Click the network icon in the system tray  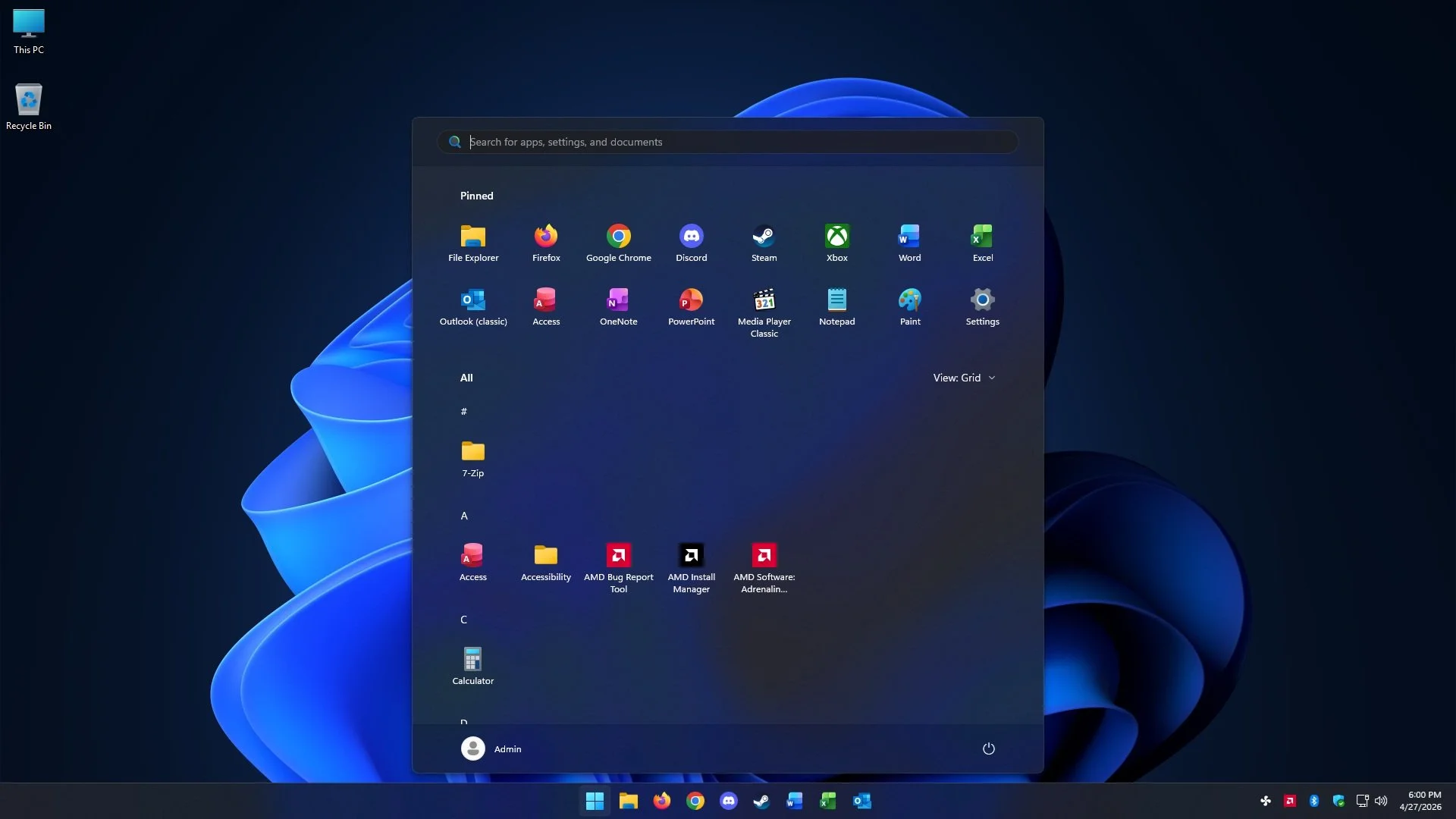point(1363,801)
